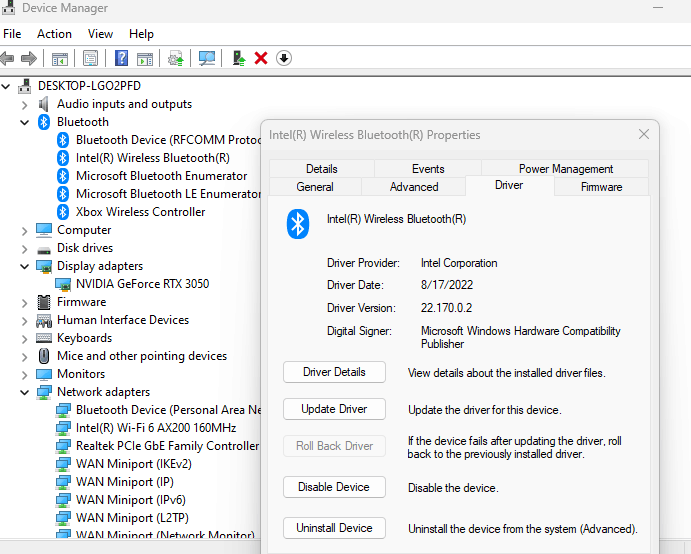Click the DESKTOP-LGO2PFD computer icon
The image size is (691, 554).
tap(25, 86)
